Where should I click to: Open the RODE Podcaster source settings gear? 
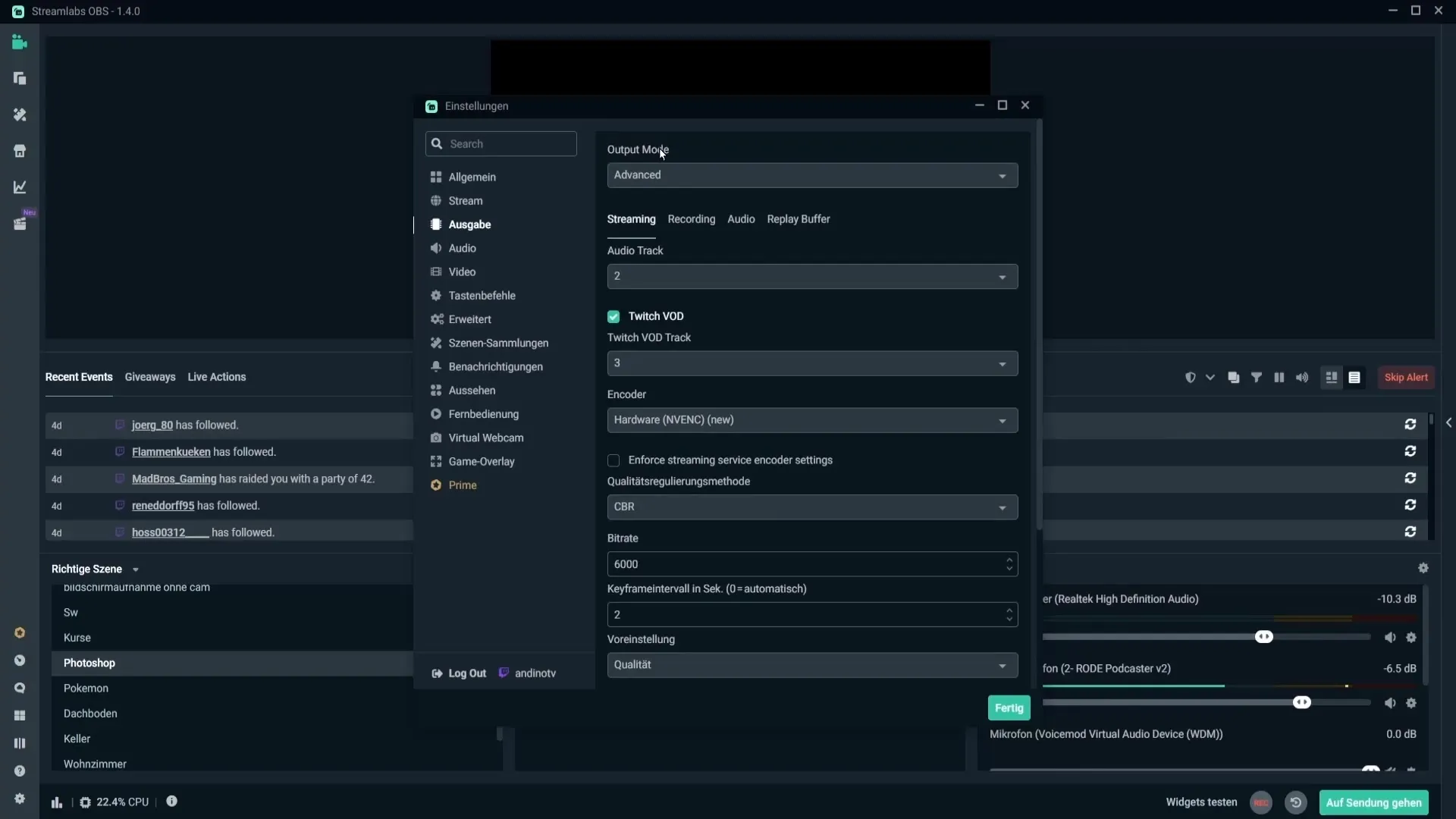1411,704
